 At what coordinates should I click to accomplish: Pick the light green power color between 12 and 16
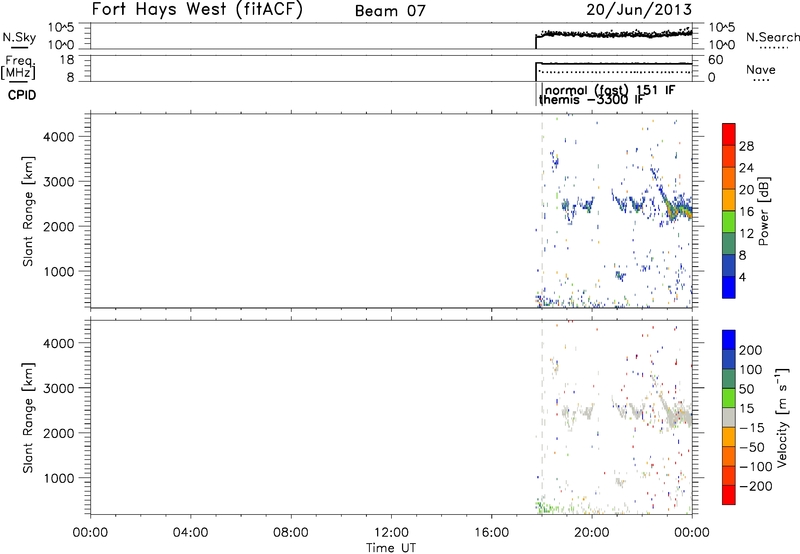(729, 222)
